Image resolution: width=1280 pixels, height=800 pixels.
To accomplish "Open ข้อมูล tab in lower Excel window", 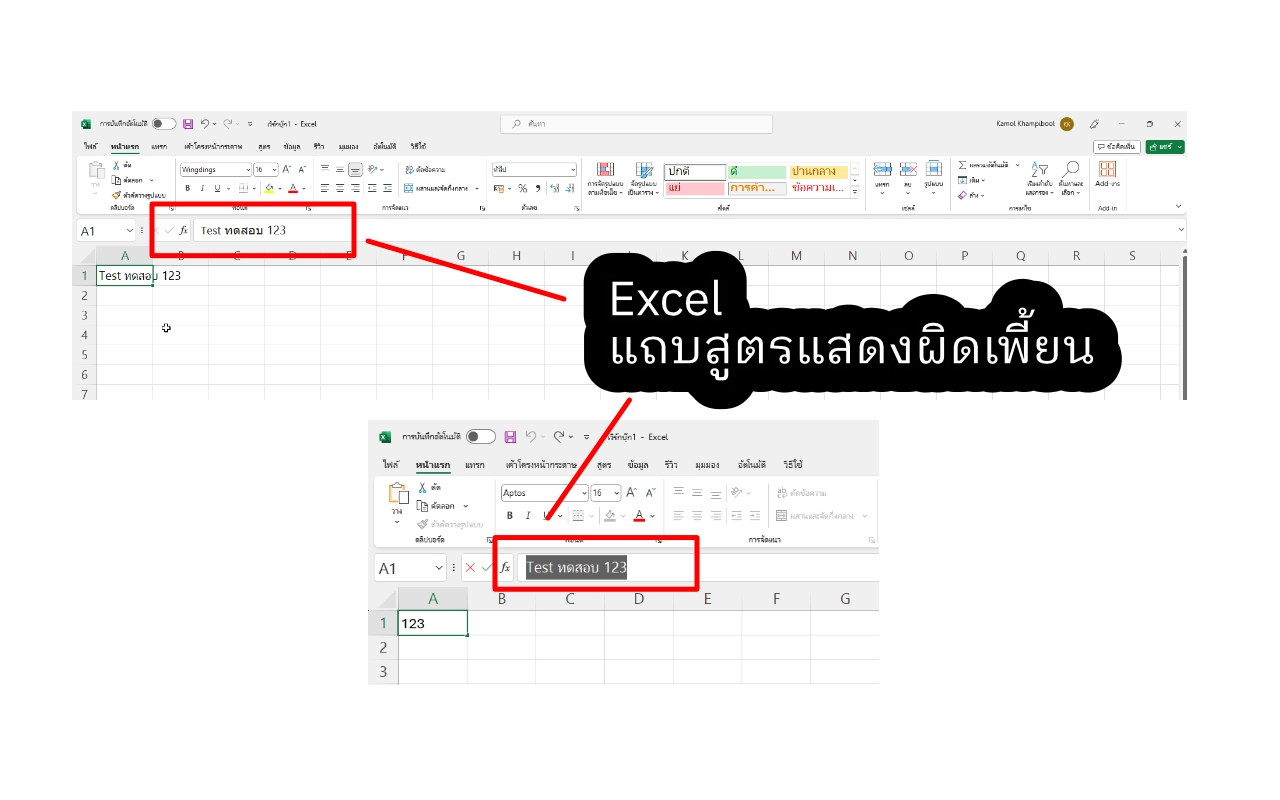I will (638, 465).
